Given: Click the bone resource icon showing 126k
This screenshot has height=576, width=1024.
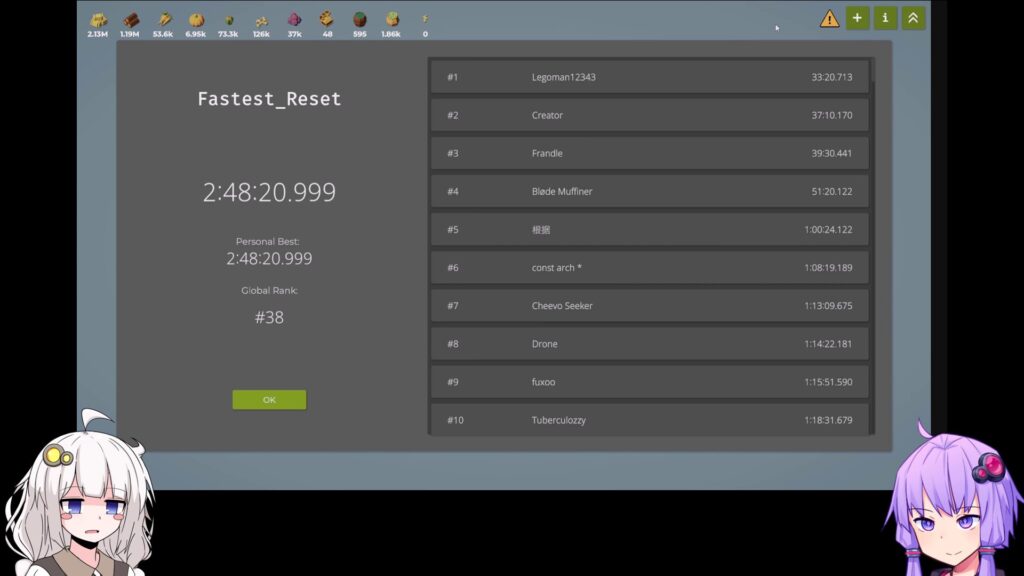Looking at the screenshot, I should pos(261,20).
